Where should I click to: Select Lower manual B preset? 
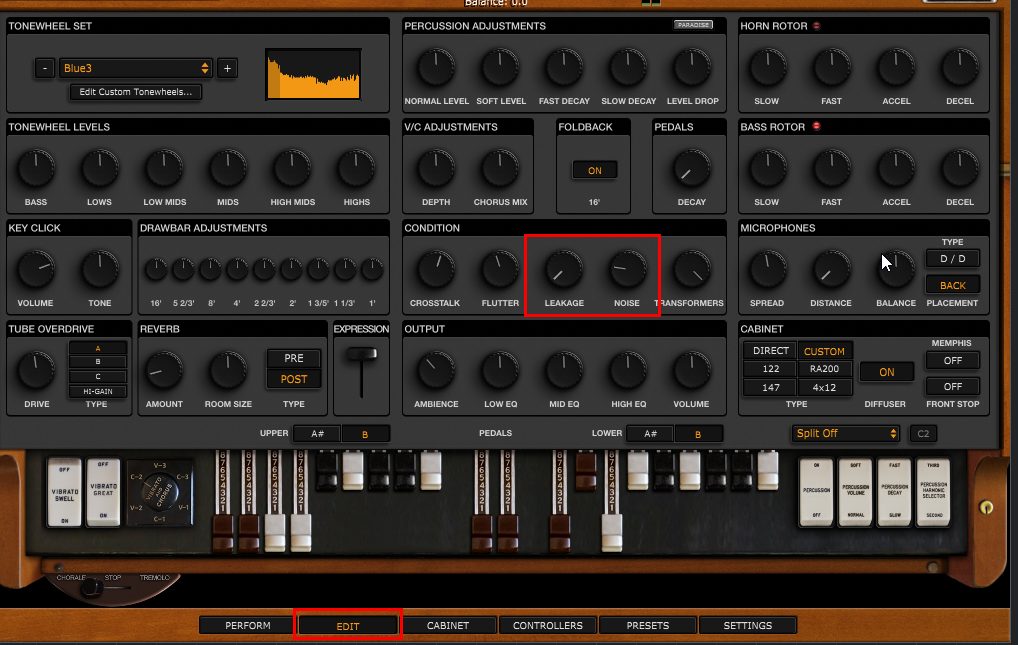point(698,433)
